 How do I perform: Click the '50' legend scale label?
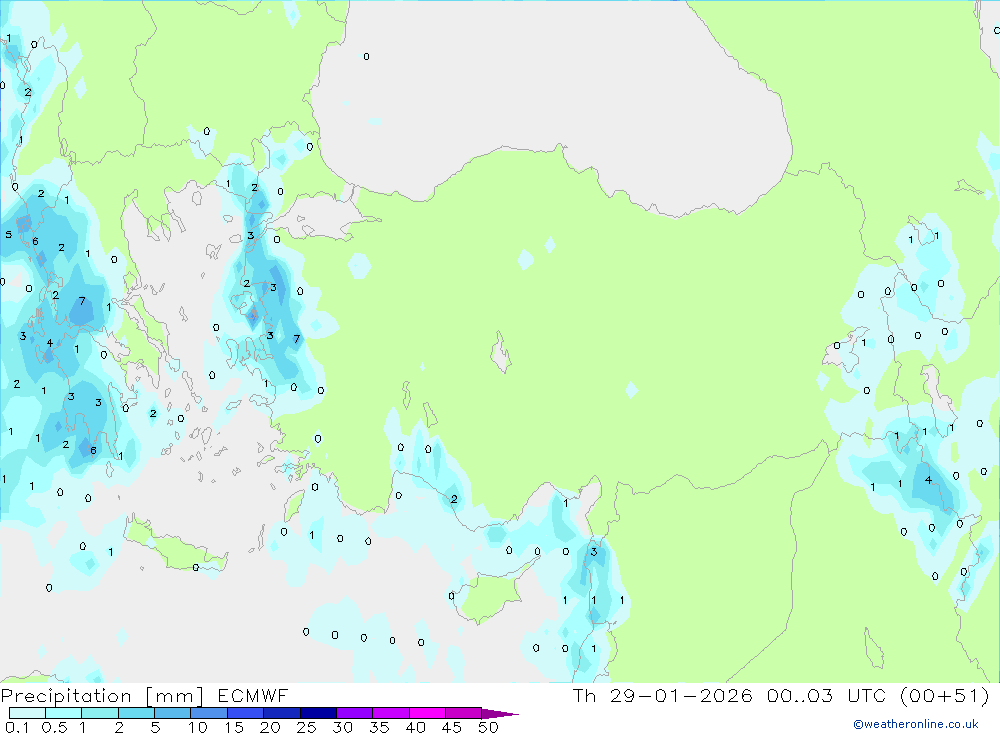click(x=488, y=727)
